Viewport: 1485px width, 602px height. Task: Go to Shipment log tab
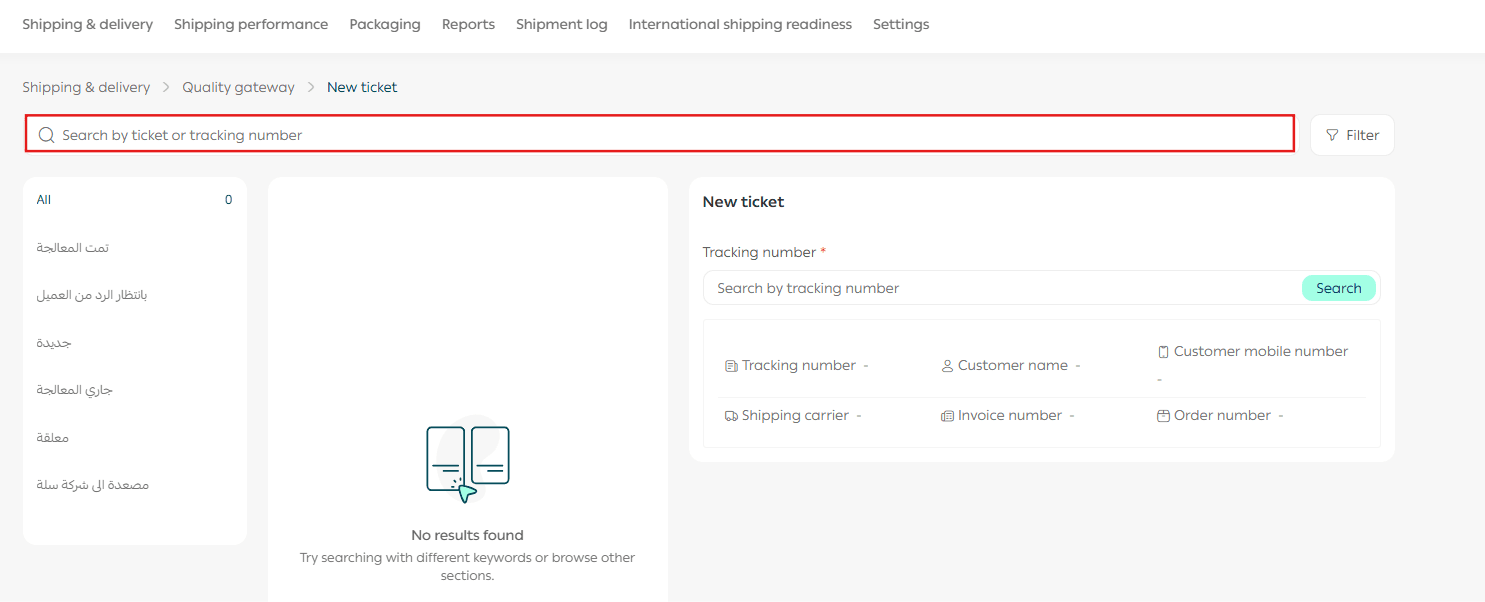pos(561,24)
